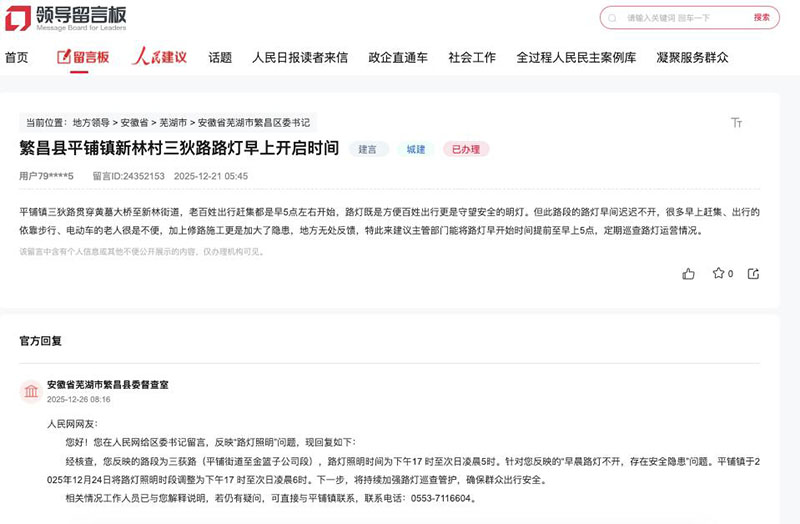Open the 首页 home menu item

(16, 58)
